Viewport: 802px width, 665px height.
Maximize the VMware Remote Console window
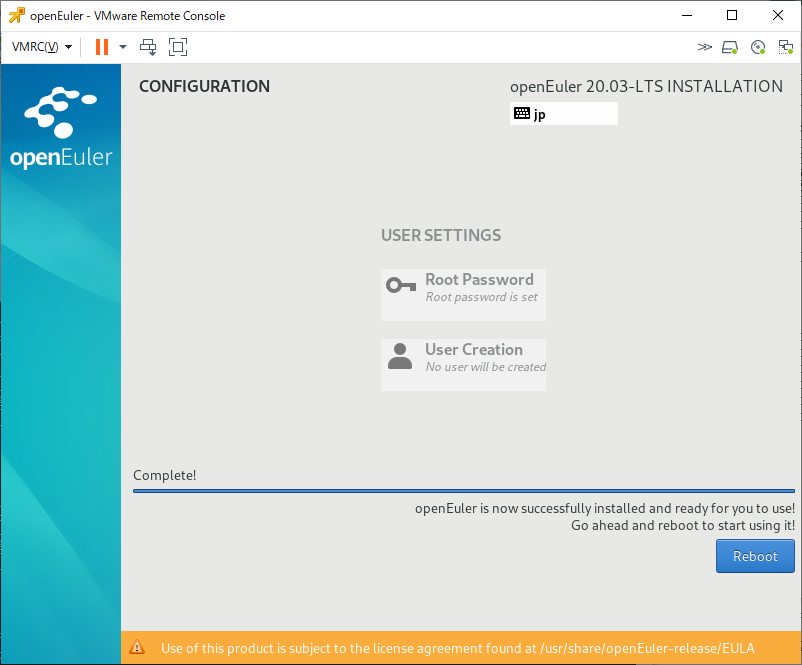(x=732, y=15)
